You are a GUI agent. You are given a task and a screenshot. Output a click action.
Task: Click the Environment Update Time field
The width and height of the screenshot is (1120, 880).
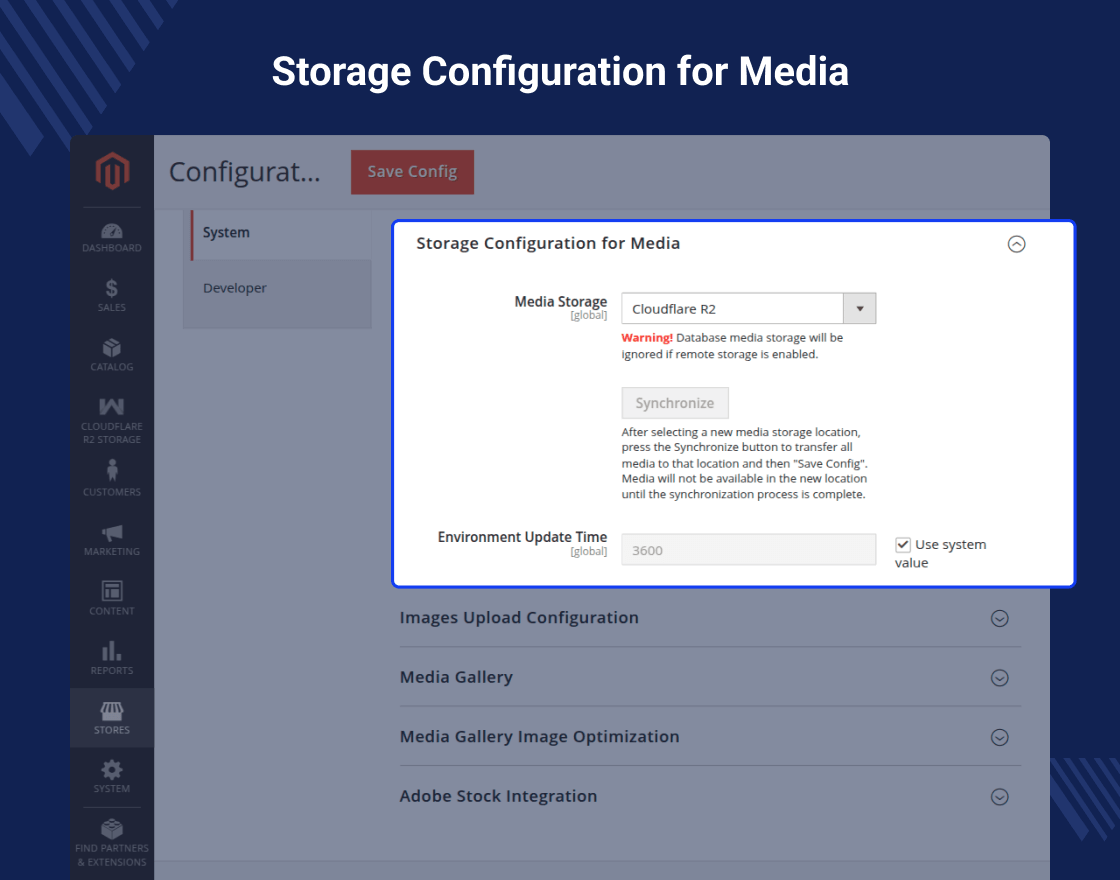pos(749,550)
